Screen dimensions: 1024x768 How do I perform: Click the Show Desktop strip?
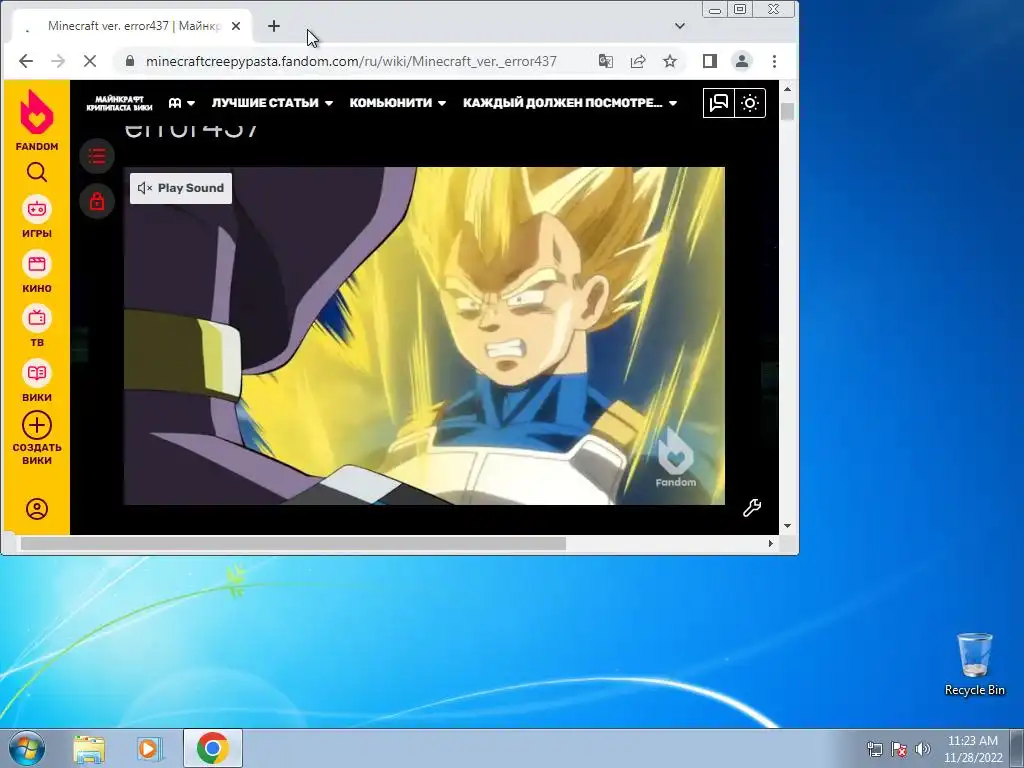pyautogui.click(x=1017, y=748)
